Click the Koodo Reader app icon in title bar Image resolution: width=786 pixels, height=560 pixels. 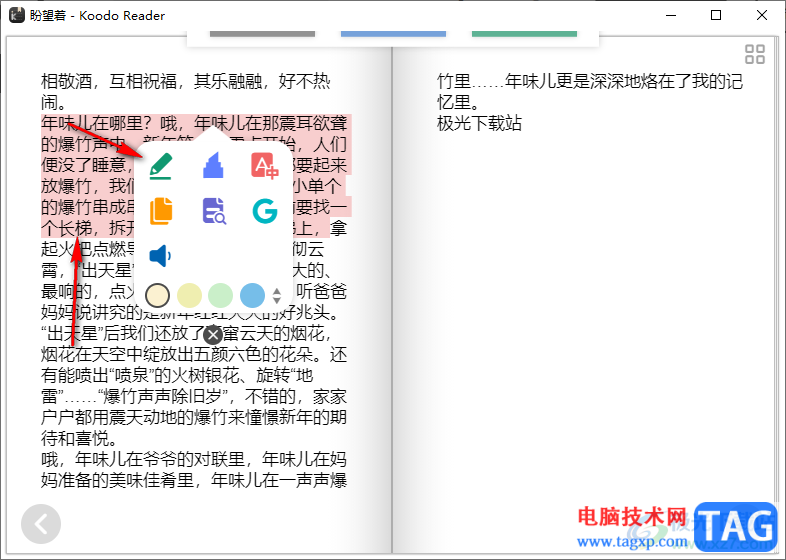point(17,15)
